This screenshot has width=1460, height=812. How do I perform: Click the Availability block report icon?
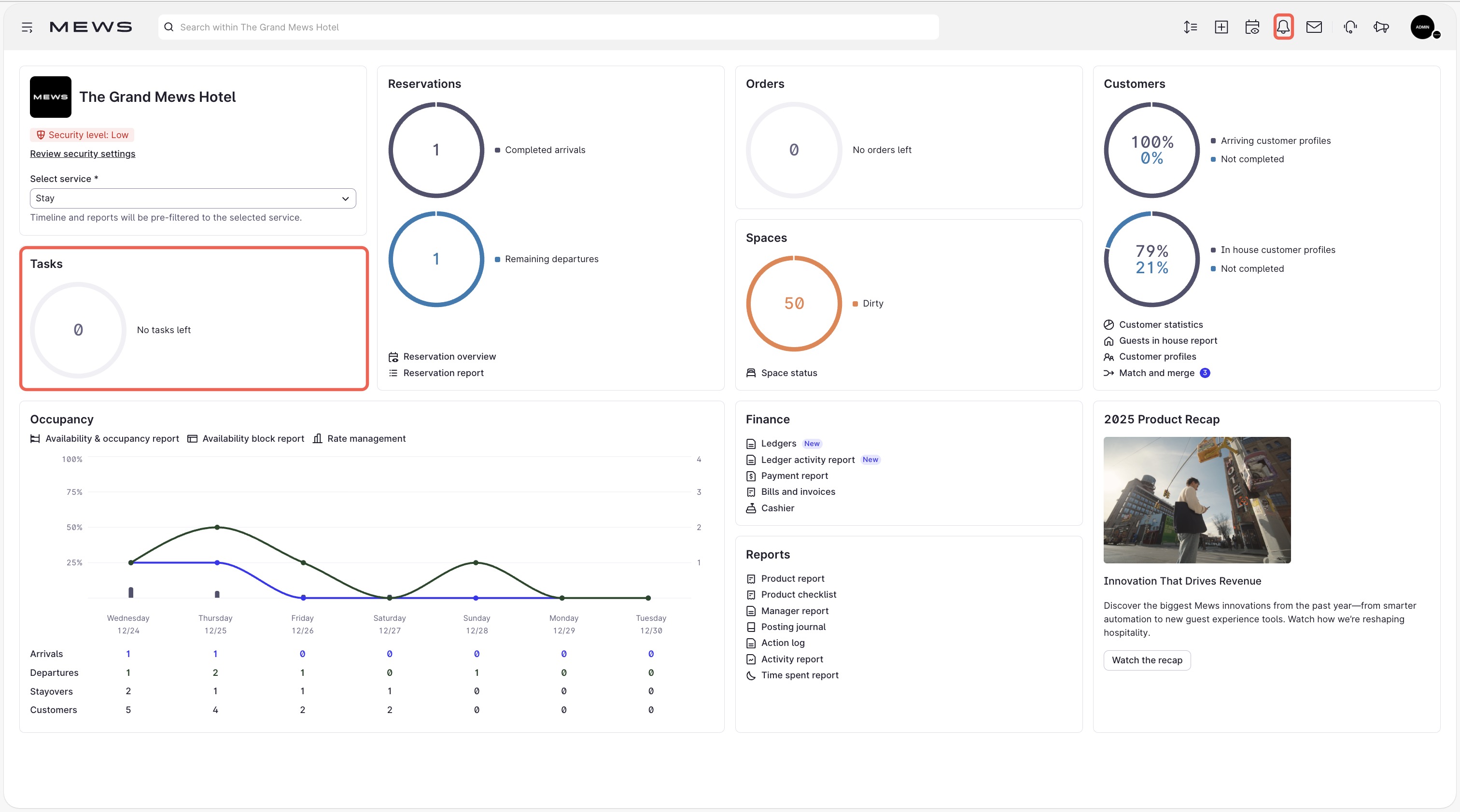coord(192,438)
